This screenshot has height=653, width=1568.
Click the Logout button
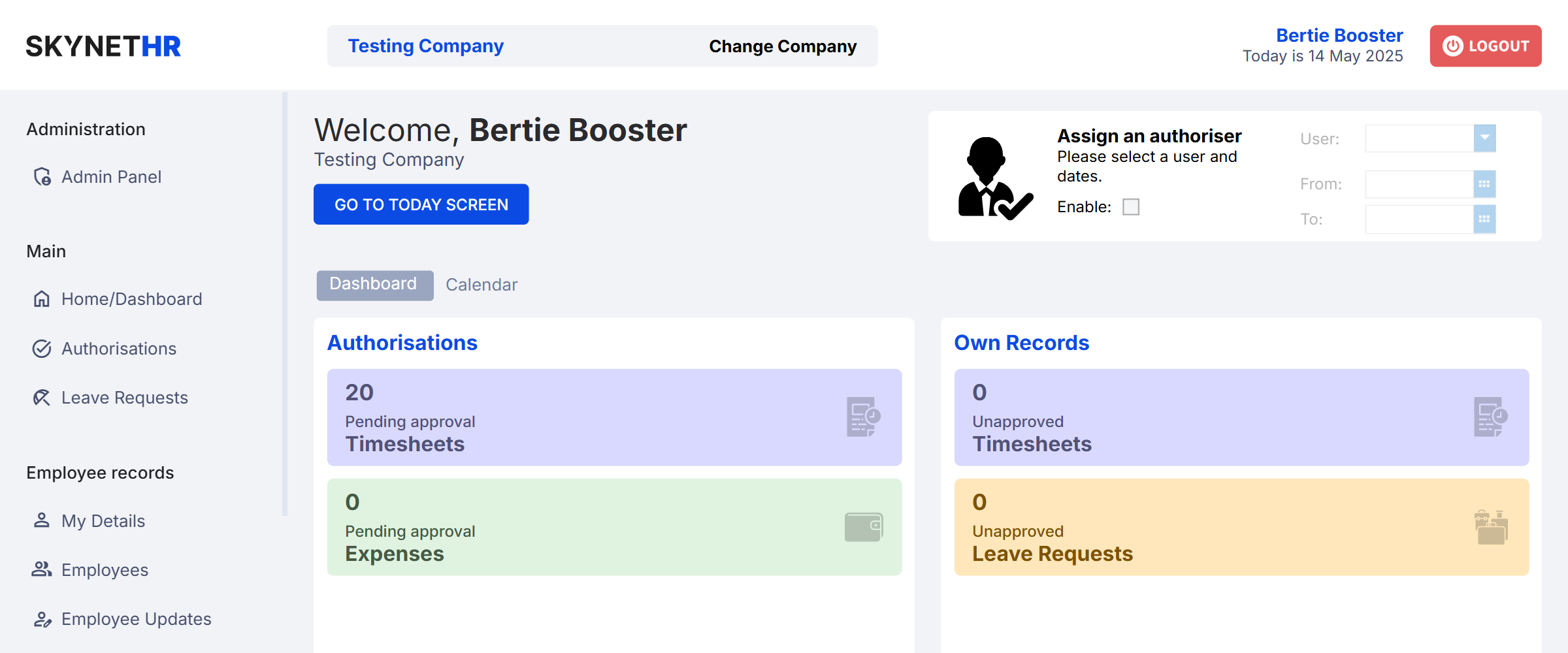click(1486, 46)
